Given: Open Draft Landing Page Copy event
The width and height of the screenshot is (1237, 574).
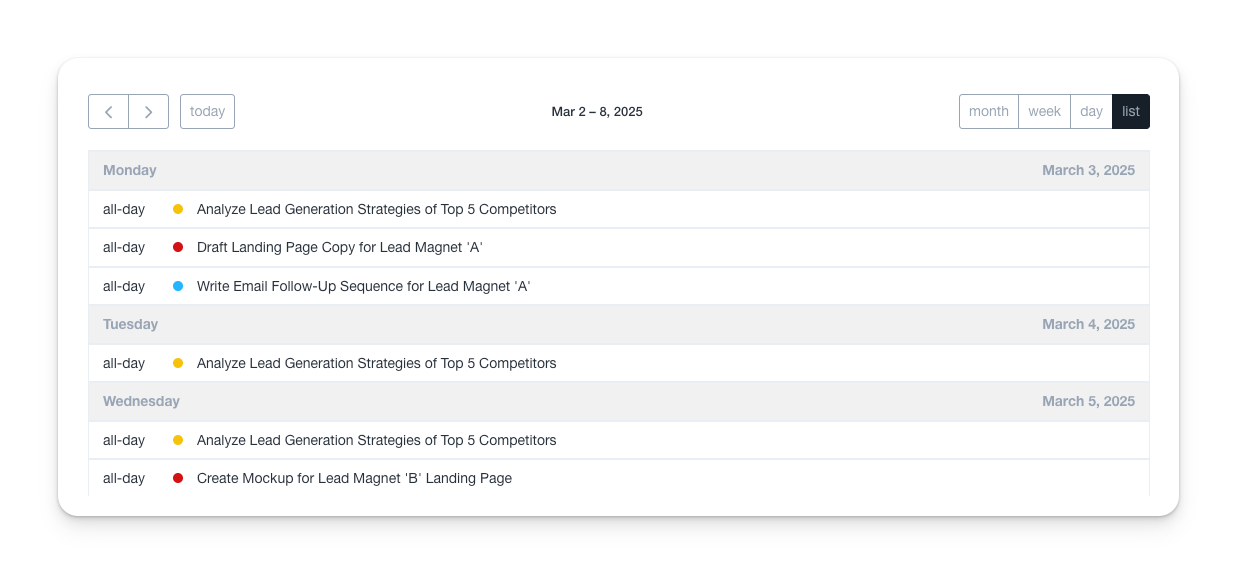Looking at the screenshot, I should (339, 247).
